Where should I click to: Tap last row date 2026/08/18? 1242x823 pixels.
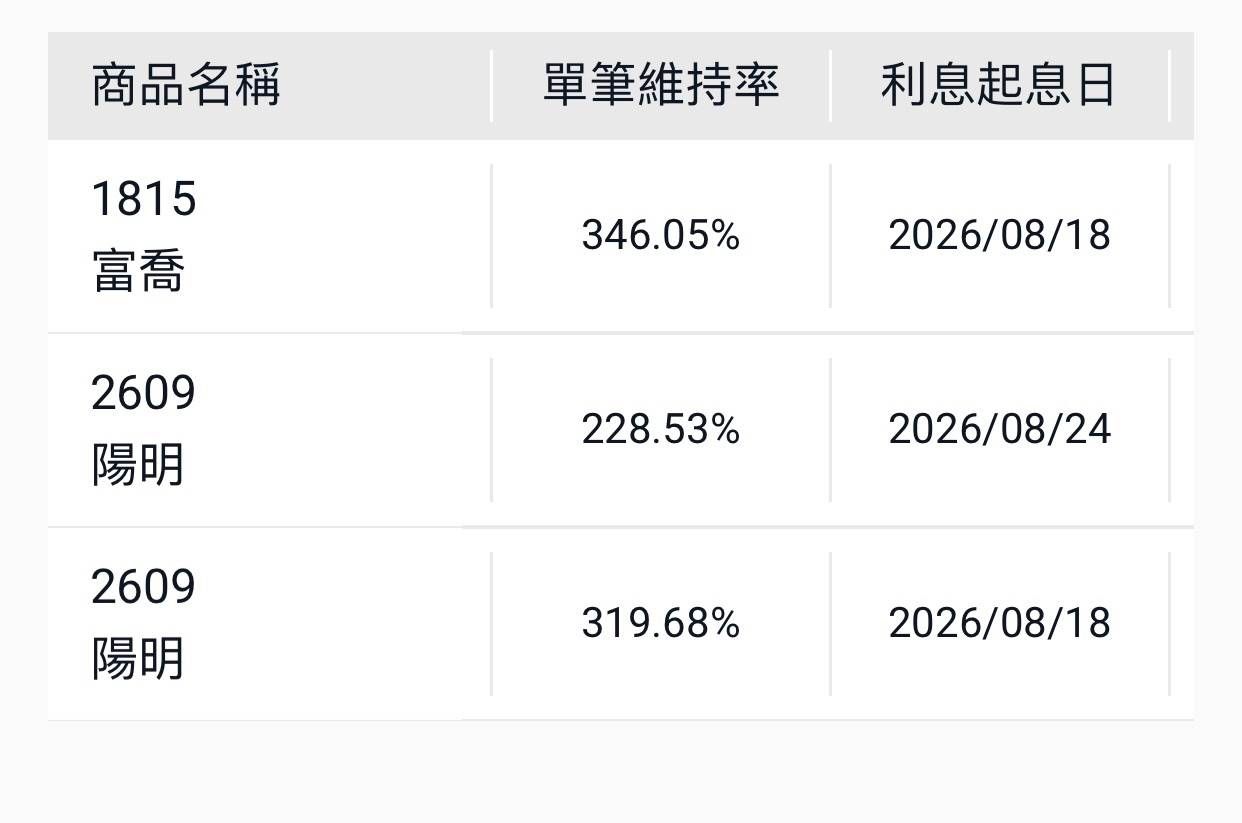click(1000, 624)
